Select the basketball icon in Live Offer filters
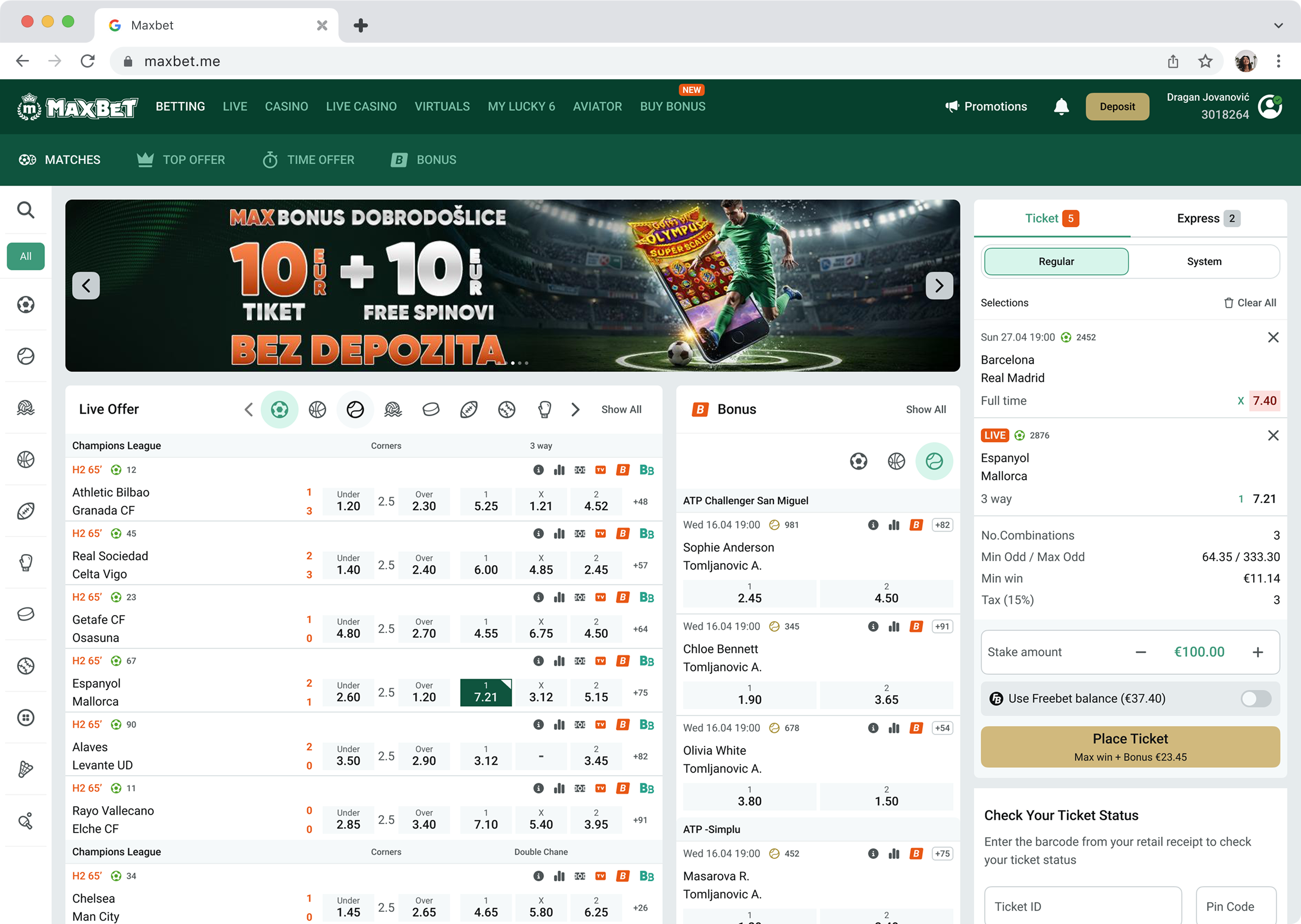The width and height of the screenshot is (1301, 924). pos(317,410)
